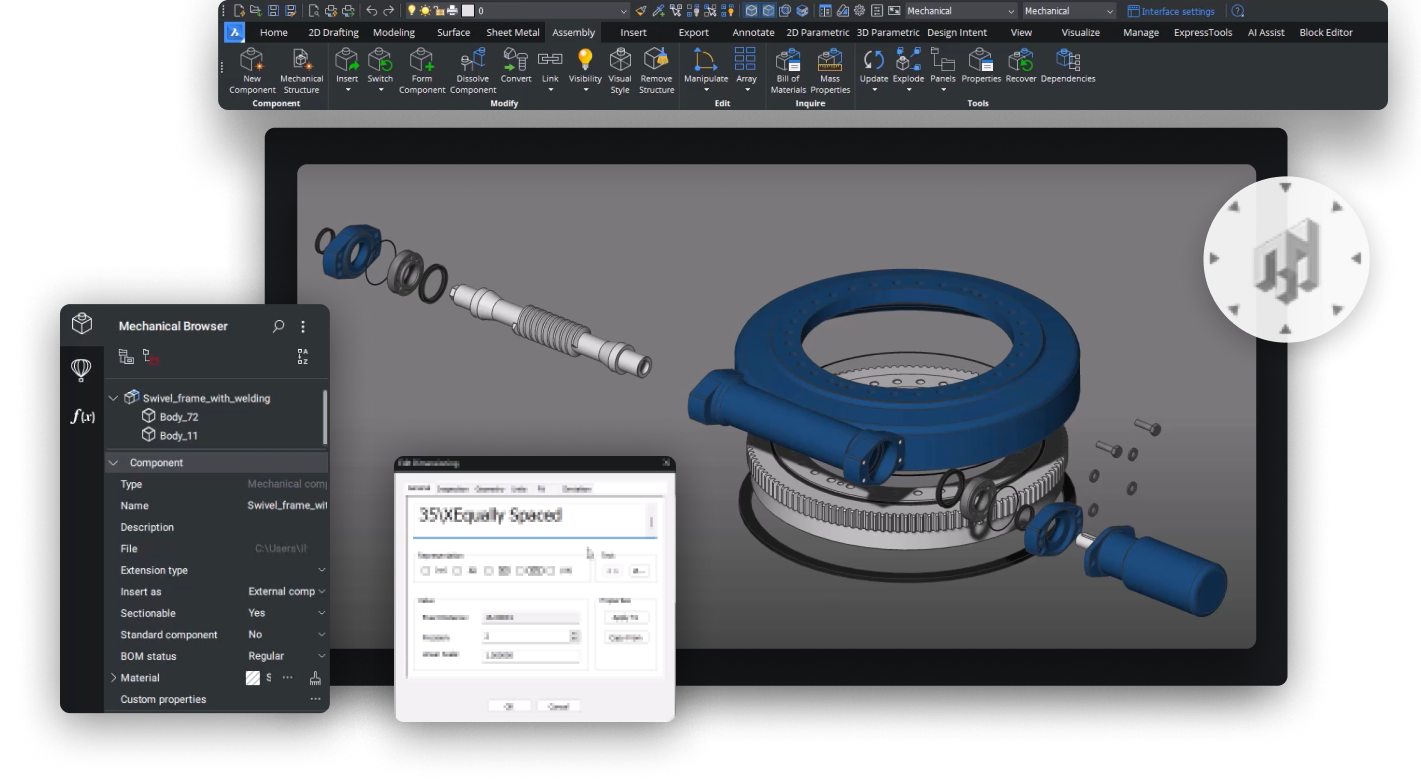This screenshot has width=1421, height=783.
Task: Switch to the Home ribbon tab
Action: pyautogui.click(x=274, y=32)
